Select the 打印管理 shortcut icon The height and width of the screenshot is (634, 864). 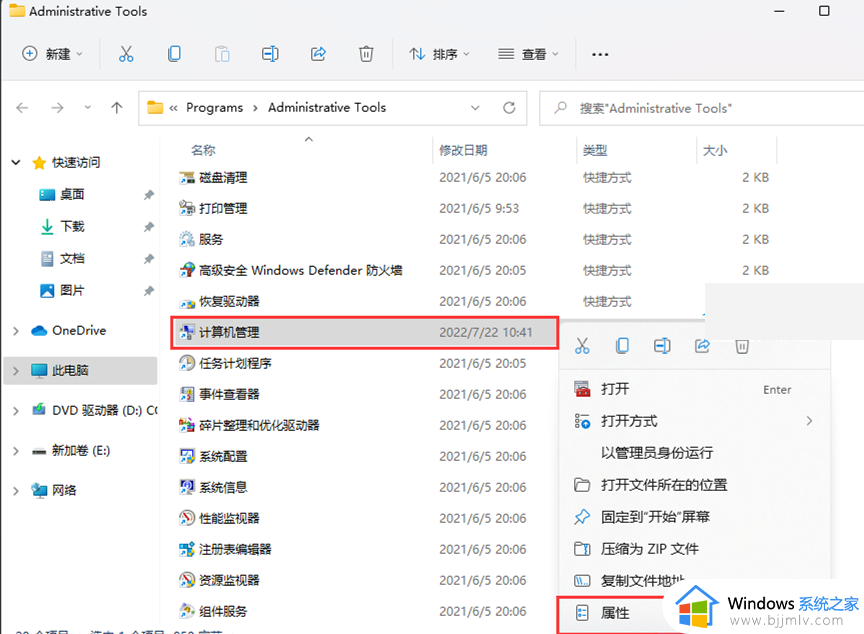187,208
